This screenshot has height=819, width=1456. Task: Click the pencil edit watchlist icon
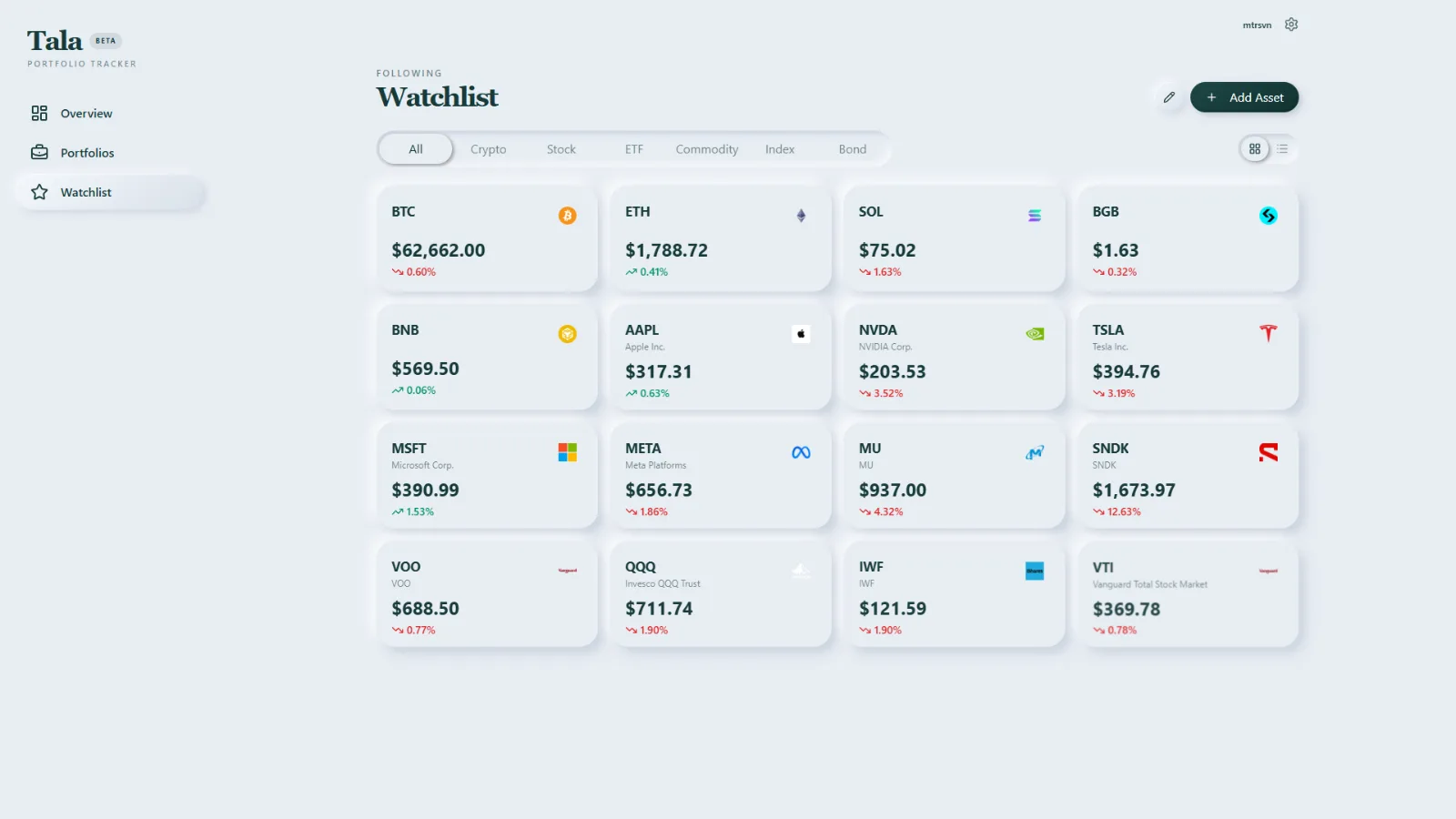[1169, 97]
